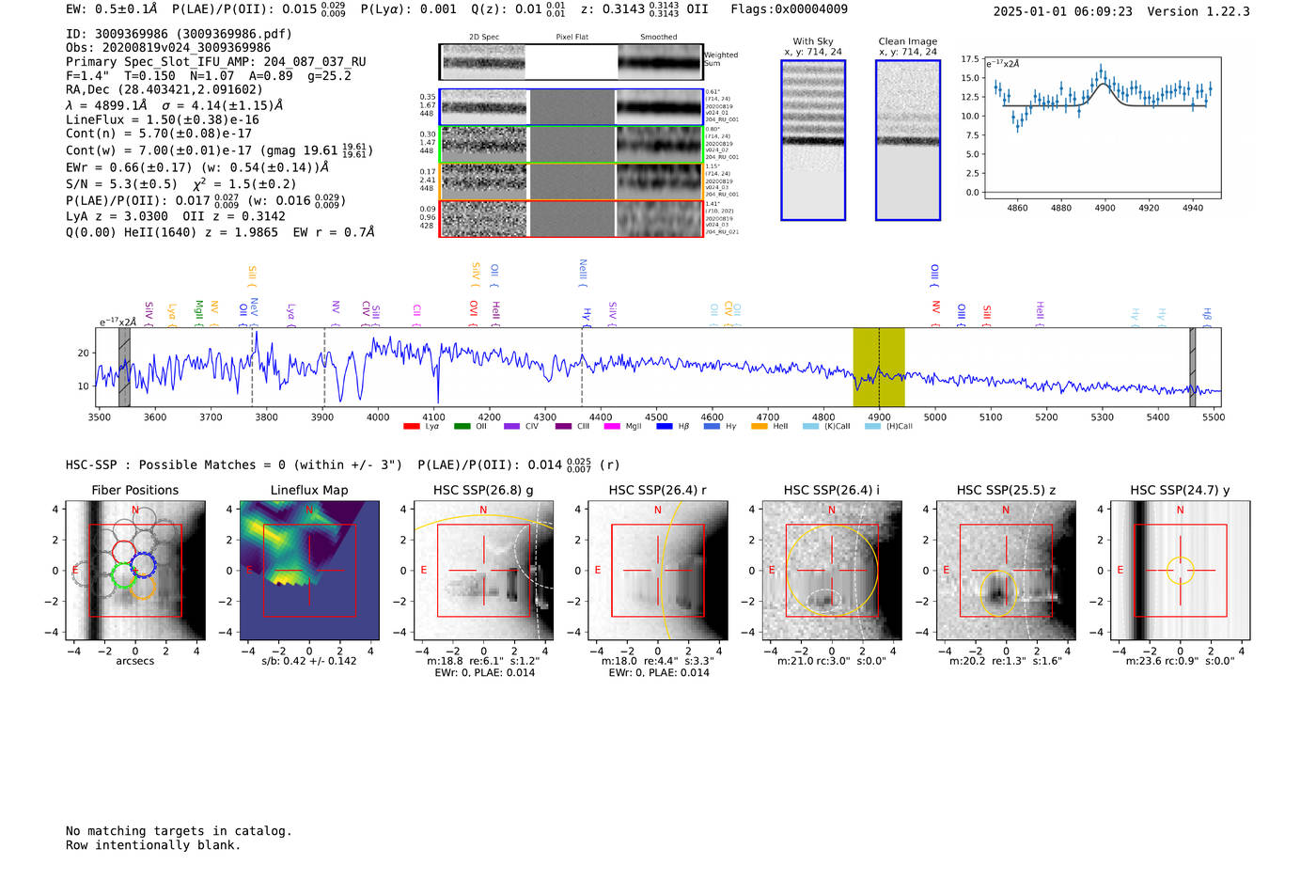Screen dimensions: 1316x896
Task: Click the blue fiber circle in Fiber Positions
Action: click(143, 565)
